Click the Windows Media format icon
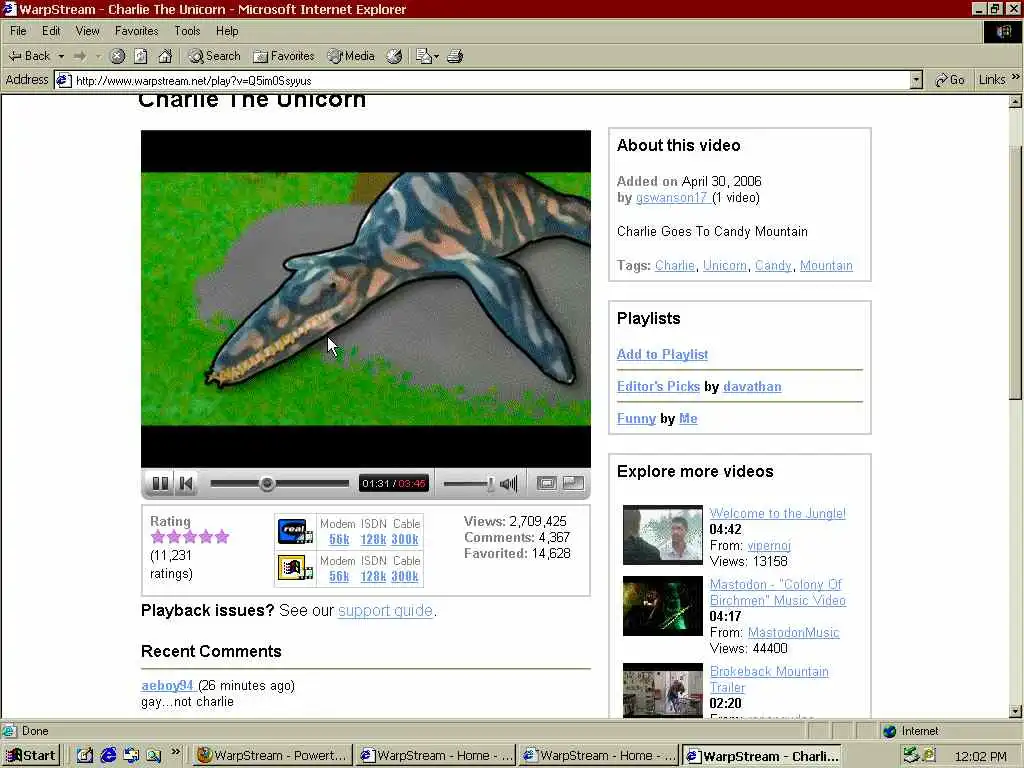This screenshot has height=768, width=1024. 295,568
